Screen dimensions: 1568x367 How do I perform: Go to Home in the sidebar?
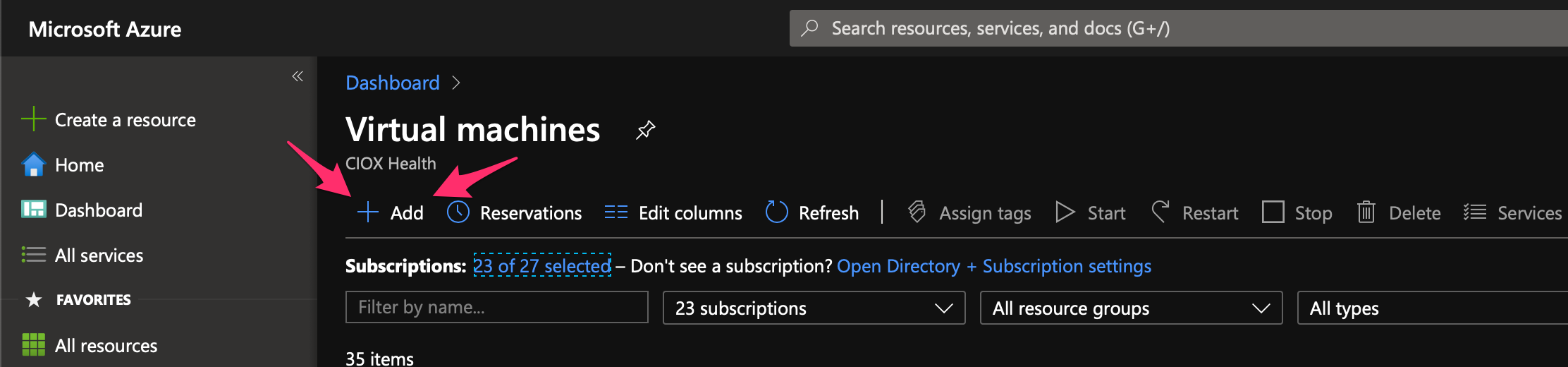tap(80, 165)
